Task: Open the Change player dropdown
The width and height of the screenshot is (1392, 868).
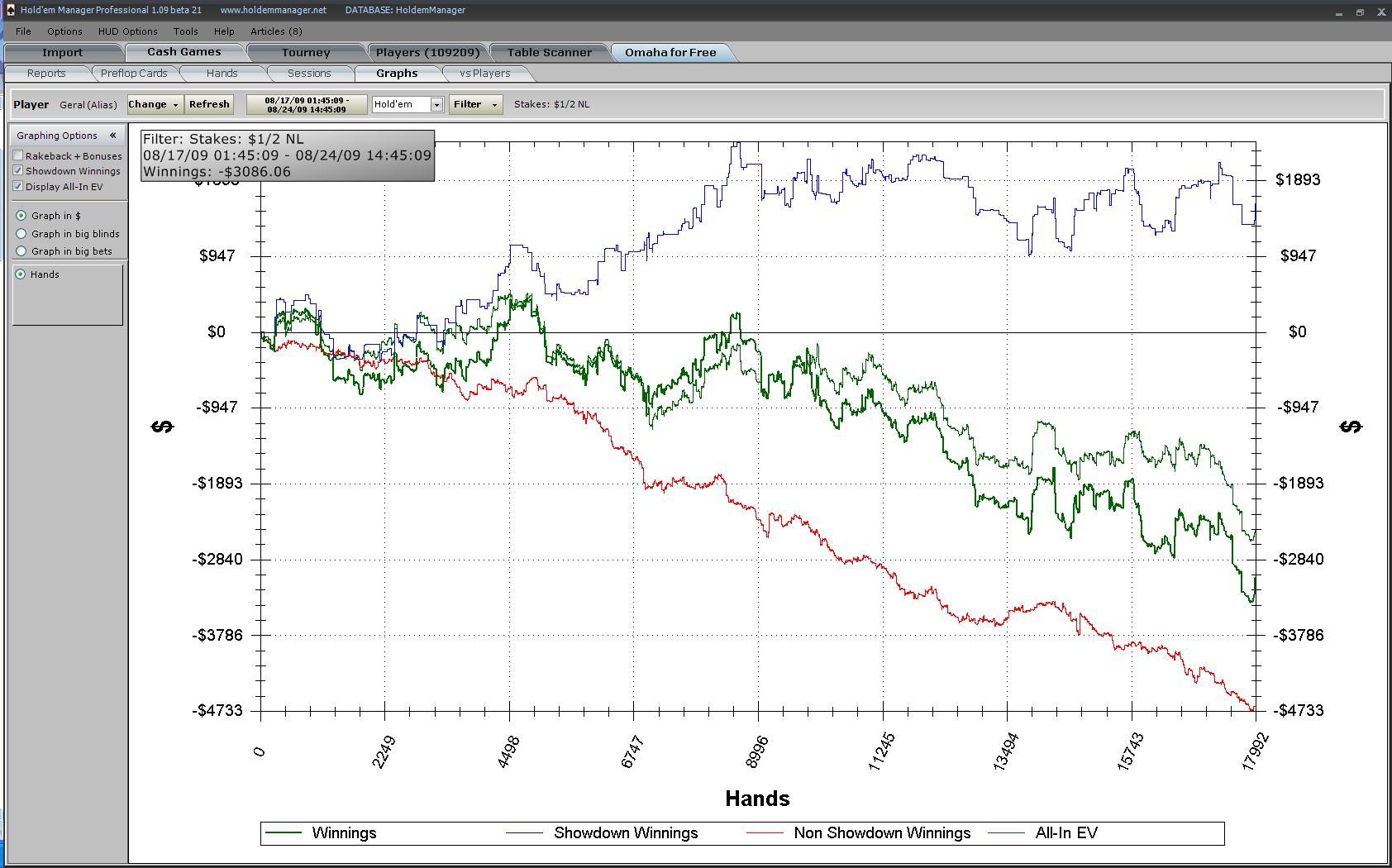Action: pos(154,104)
